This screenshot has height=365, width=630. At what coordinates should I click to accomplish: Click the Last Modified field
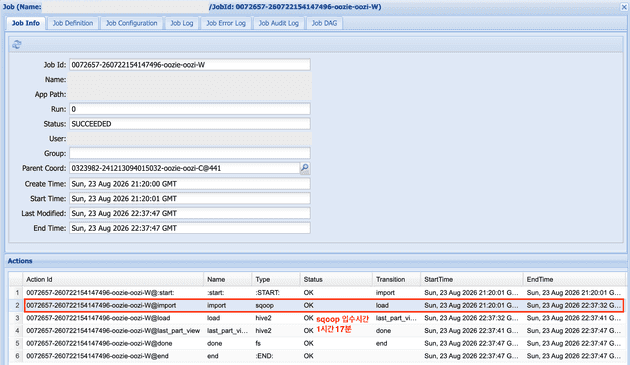(x=190, y=213)
